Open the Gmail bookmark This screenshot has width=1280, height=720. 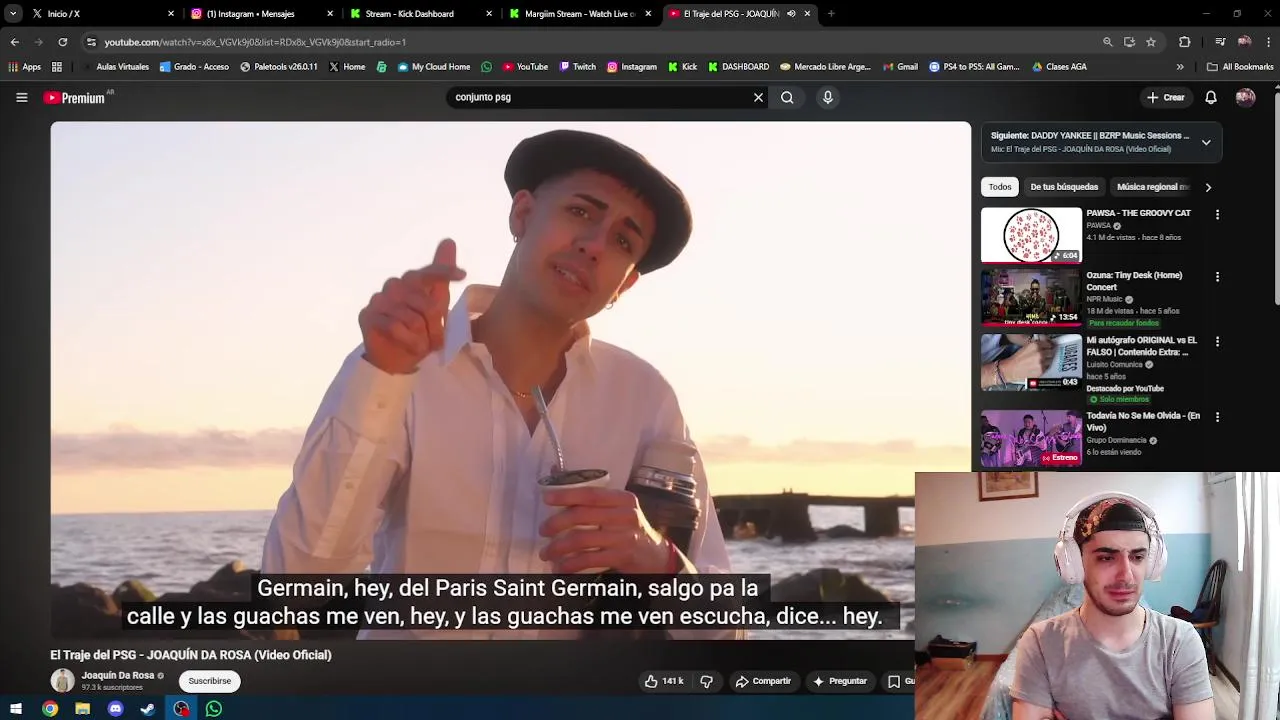point(900,67)
